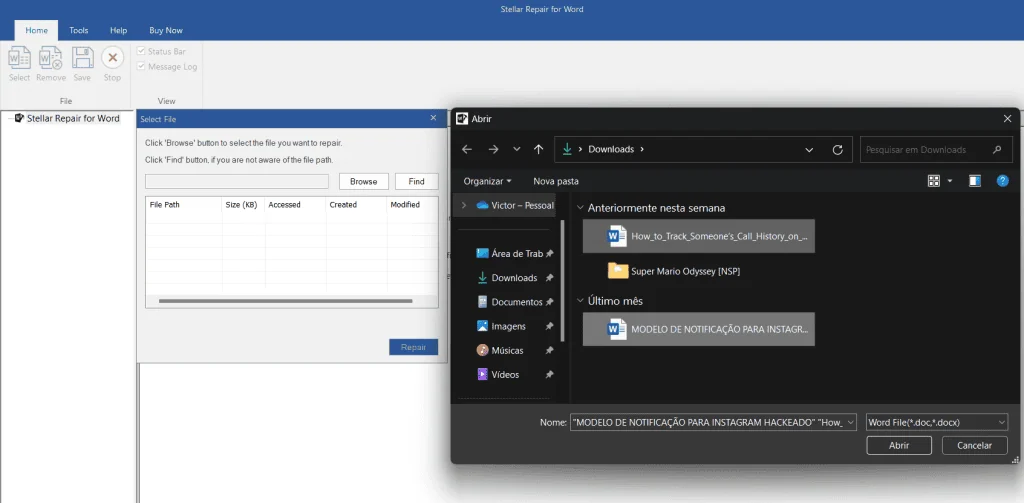This screenshot has height=503, width=1024.
Task: Refresh the Downloads folder view
Action: 837,150
